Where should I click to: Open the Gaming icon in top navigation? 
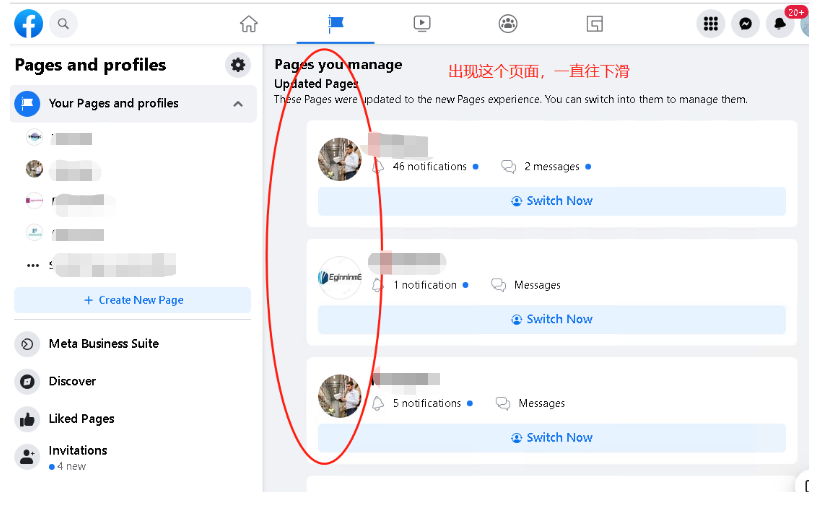594,24
